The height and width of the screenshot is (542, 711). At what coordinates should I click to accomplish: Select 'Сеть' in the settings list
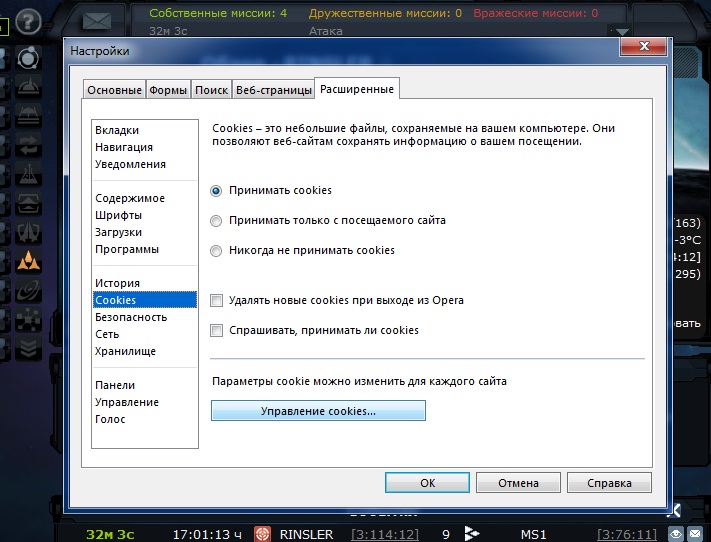[x=145, y=334]
